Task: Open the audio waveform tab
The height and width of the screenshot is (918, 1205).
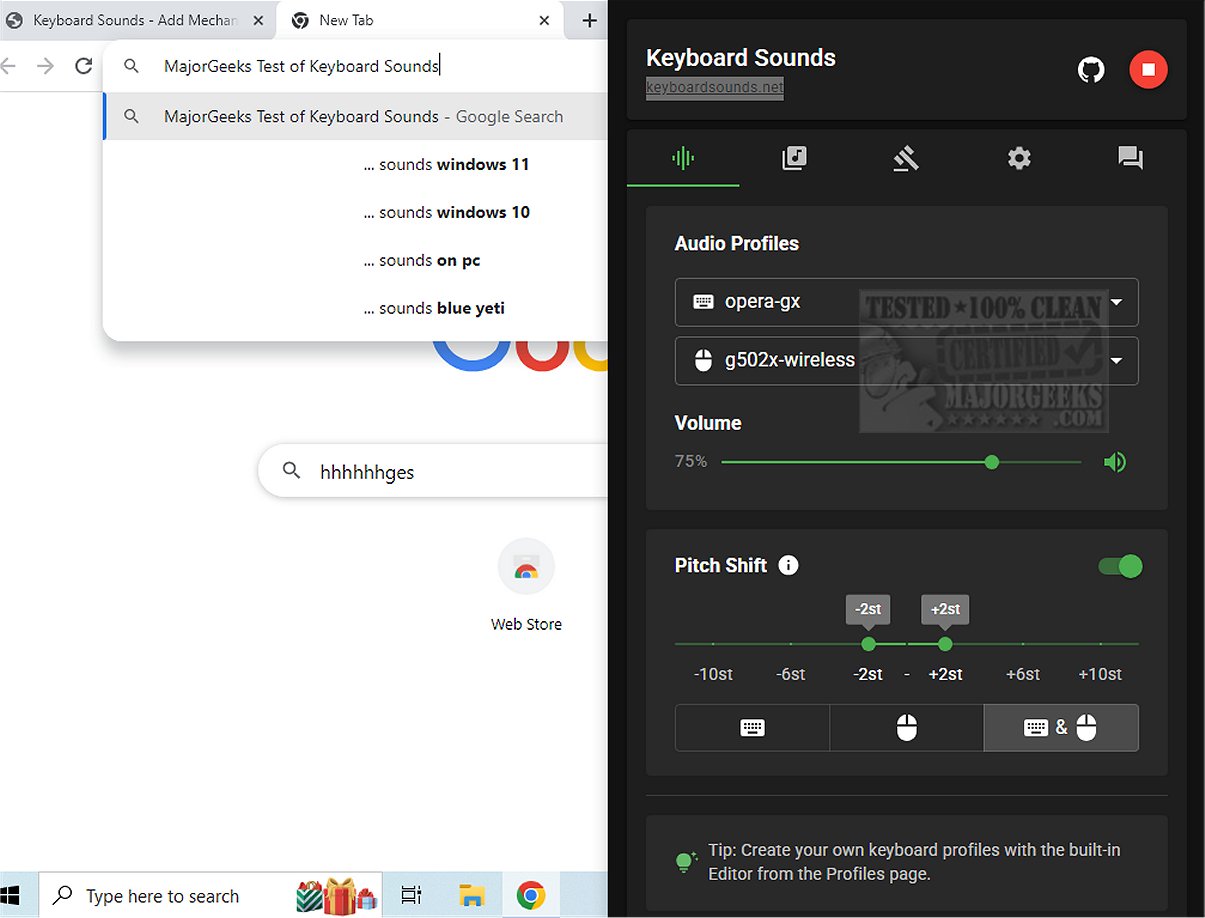Action: coord(683,158)
